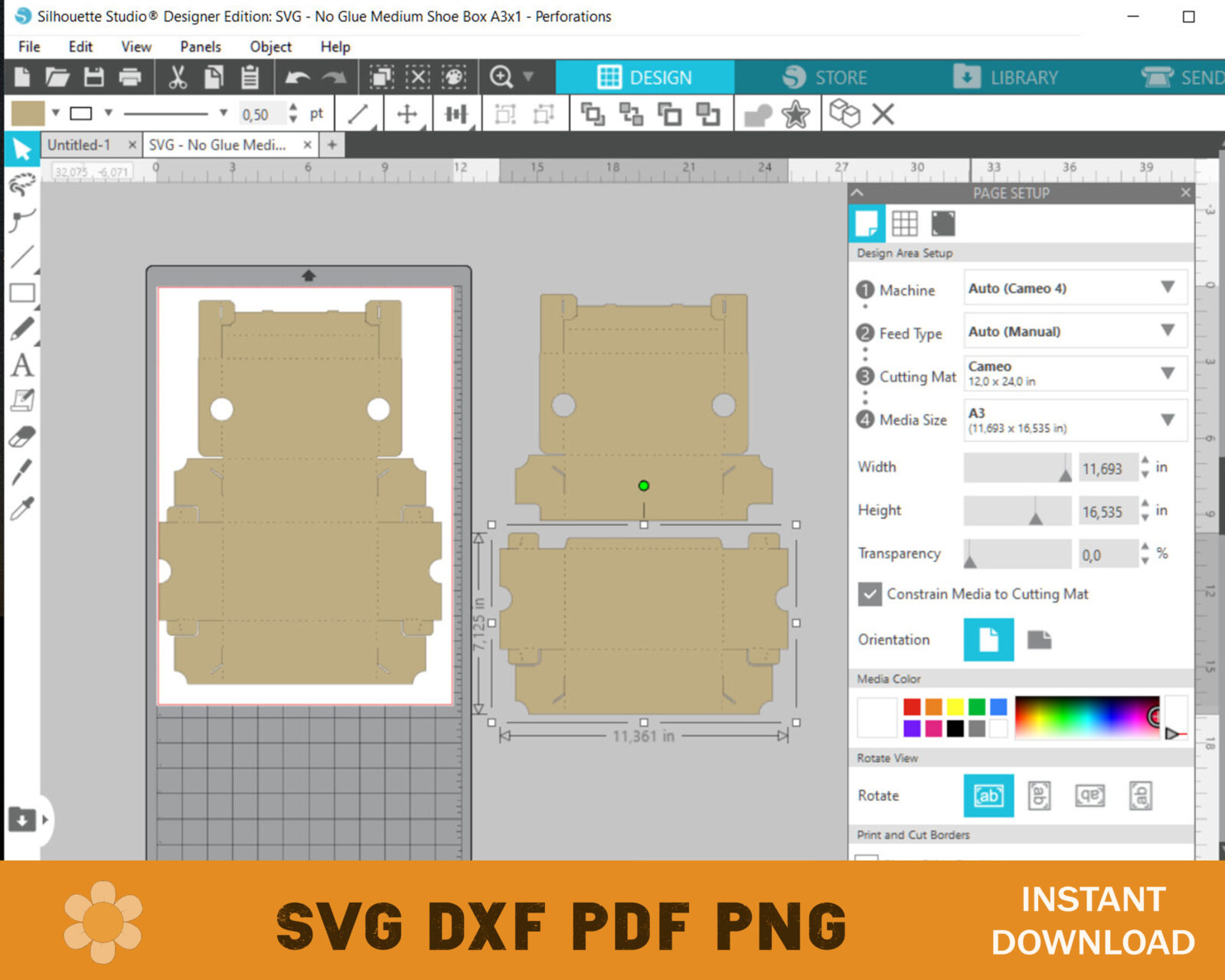Open the Object menu
This screenshot has width=1225, height=980.
click(271, 47)
